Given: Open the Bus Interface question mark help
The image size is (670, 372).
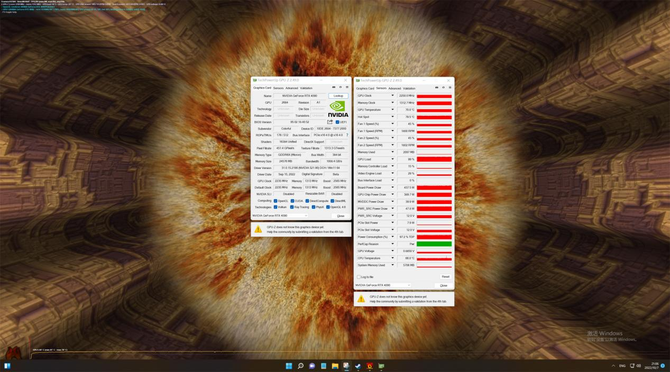Looking at the screenshot, I should pyautogui.click(x=347, y=135).
